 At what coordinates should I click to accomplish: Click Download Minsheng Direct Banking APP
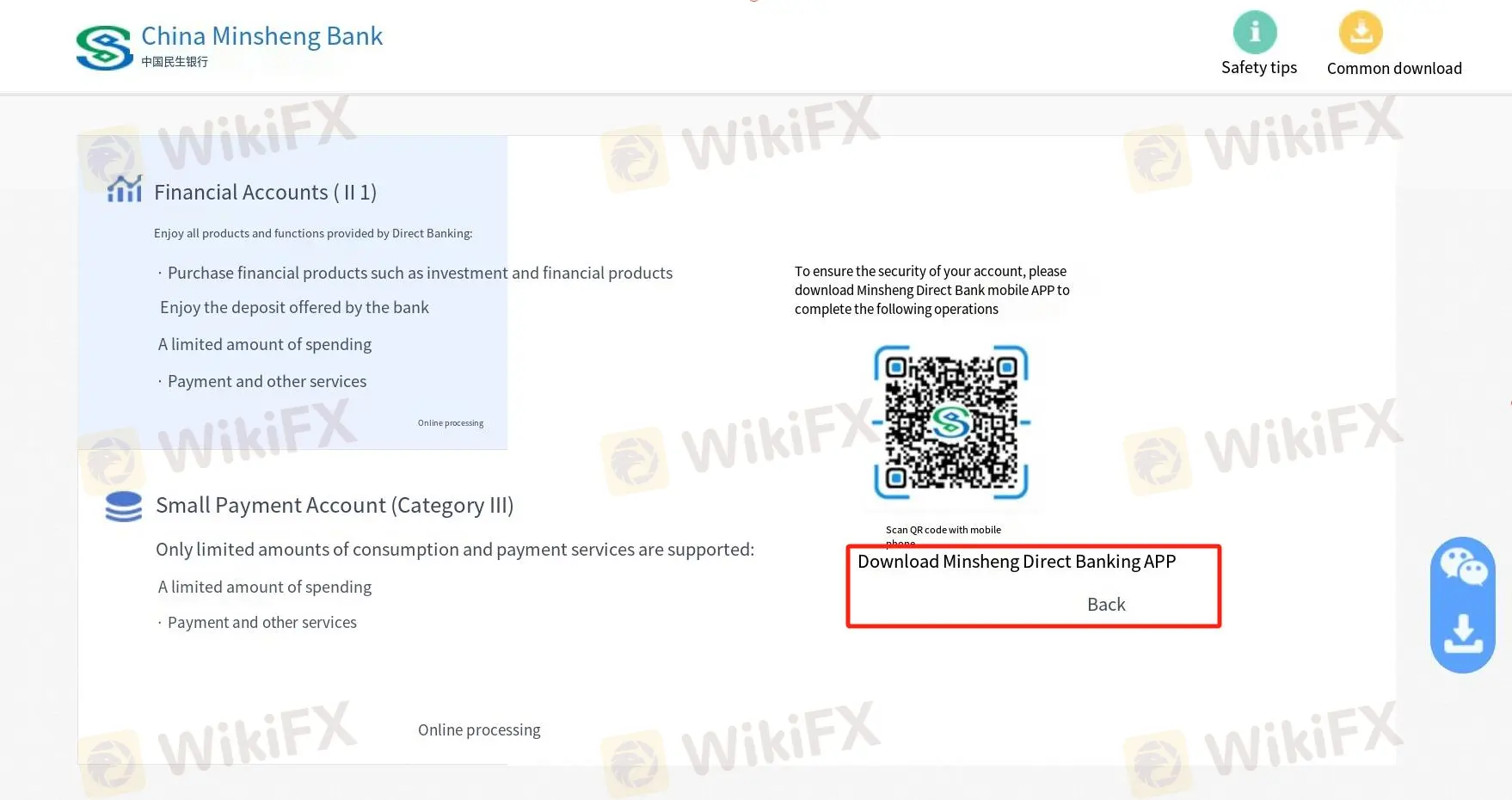1016,562
